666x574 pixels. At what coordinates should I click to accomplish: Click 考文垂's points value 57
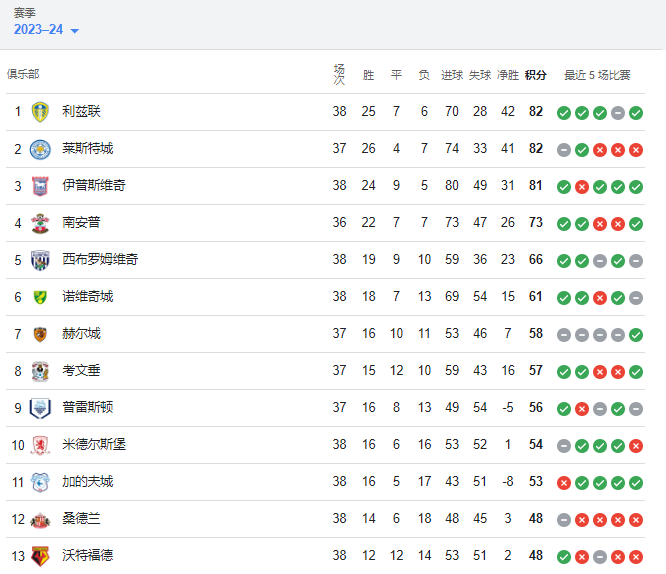point(536,370)
